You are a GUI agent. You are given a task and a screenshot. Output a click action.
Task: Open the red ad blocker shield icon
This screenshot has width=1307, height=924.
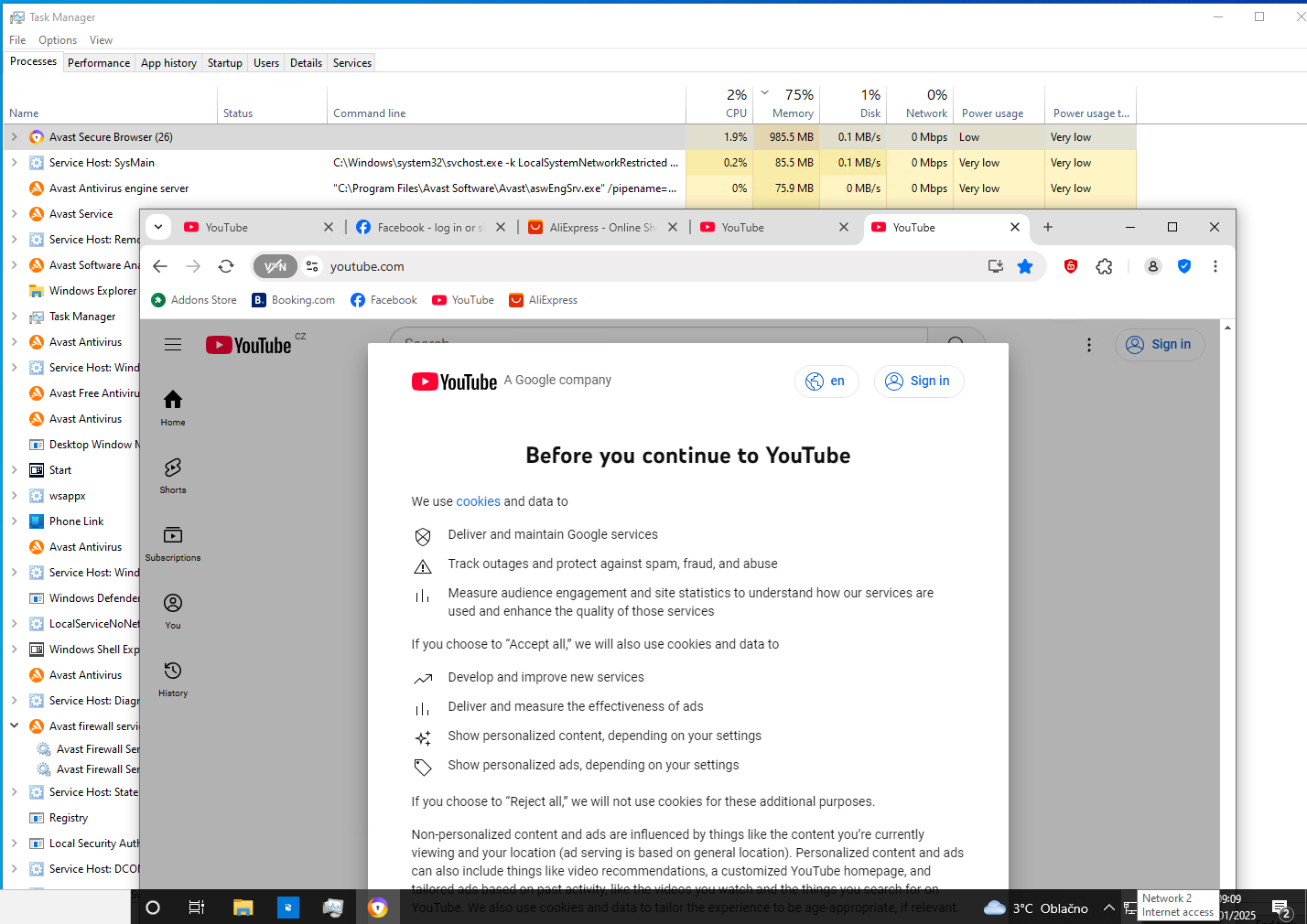coord(1071,266)
